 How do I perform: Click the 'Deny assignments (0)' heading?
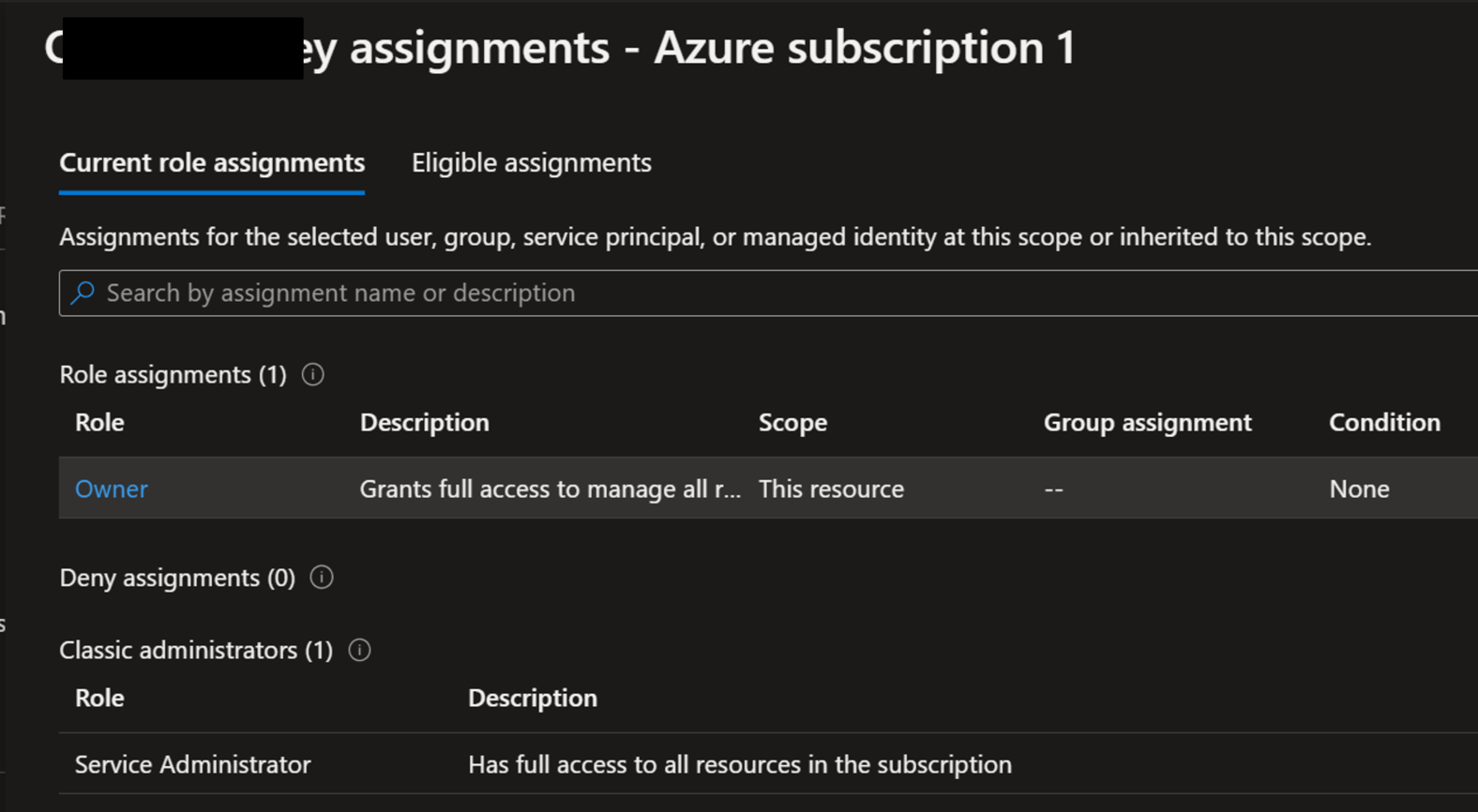coord(177,577)
